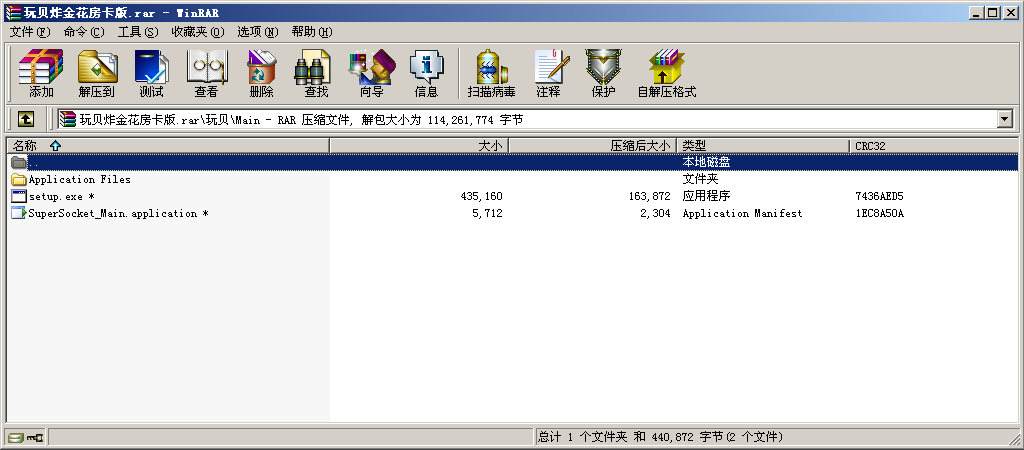
Task: Run the 测试 (Test) archive tool
Action: click(151, 73)
